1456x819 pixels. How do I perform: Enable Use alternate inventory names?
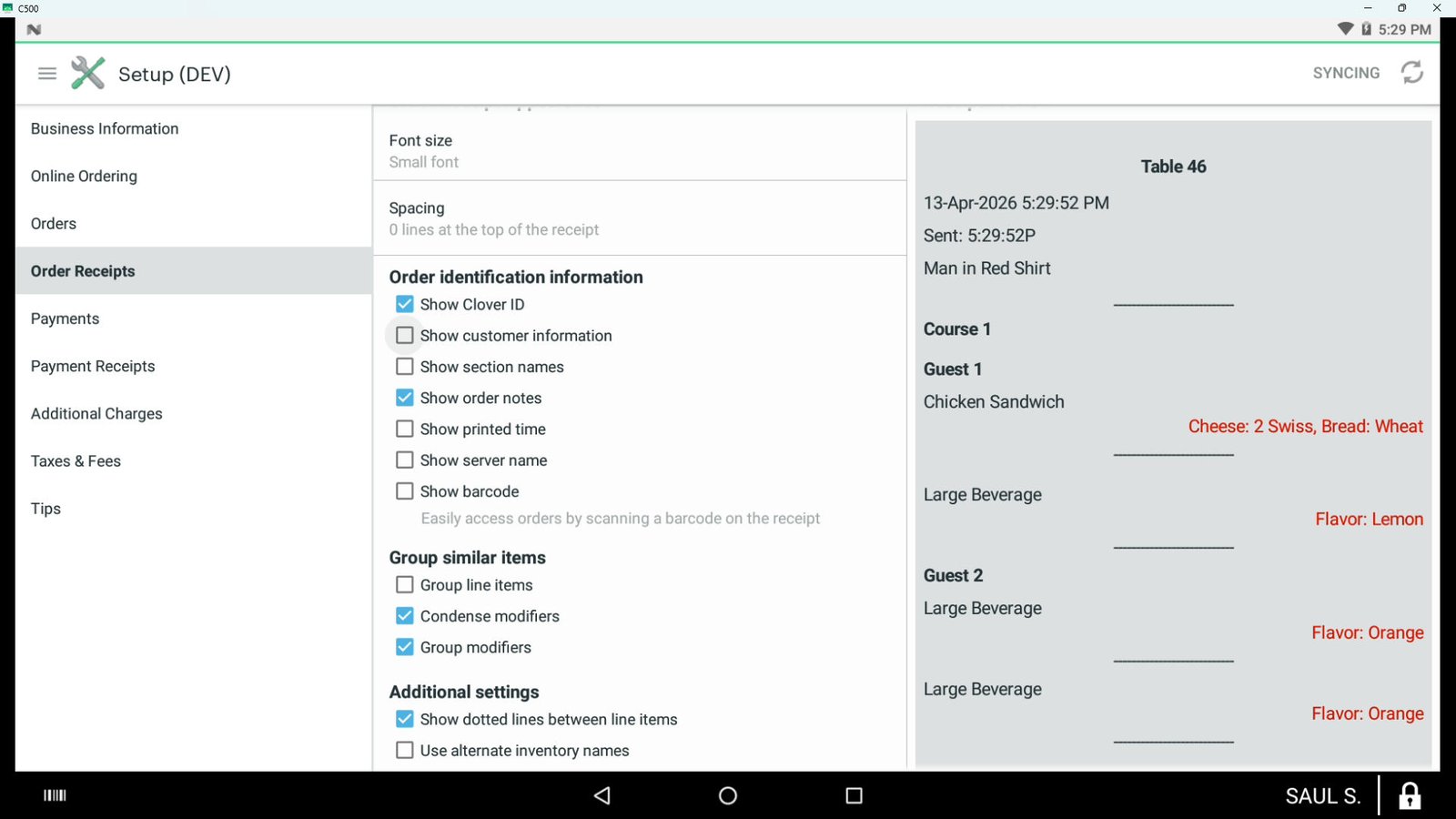[x=405, y=751]
